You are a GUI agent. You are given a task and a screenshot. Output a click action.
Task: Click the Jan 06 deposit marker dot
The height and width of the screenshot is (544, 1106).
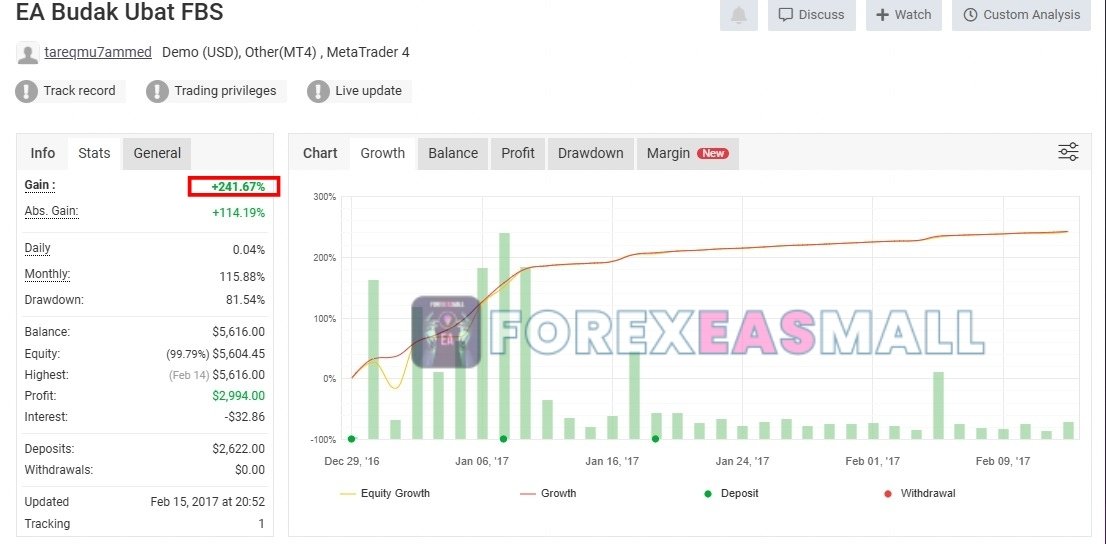click(504, 439)
